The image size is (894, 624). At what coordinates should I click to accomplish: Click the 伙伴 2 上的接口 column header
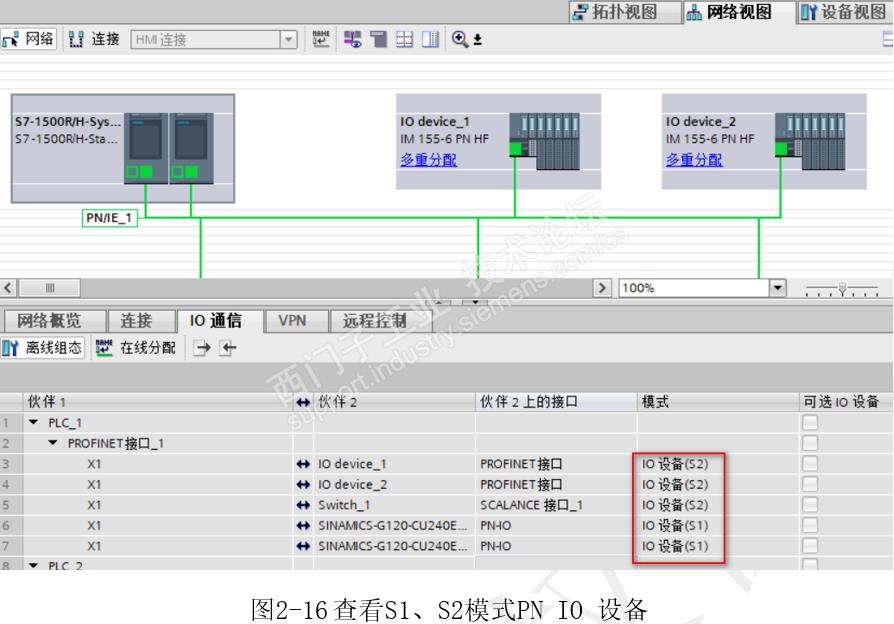coord(556,402)
